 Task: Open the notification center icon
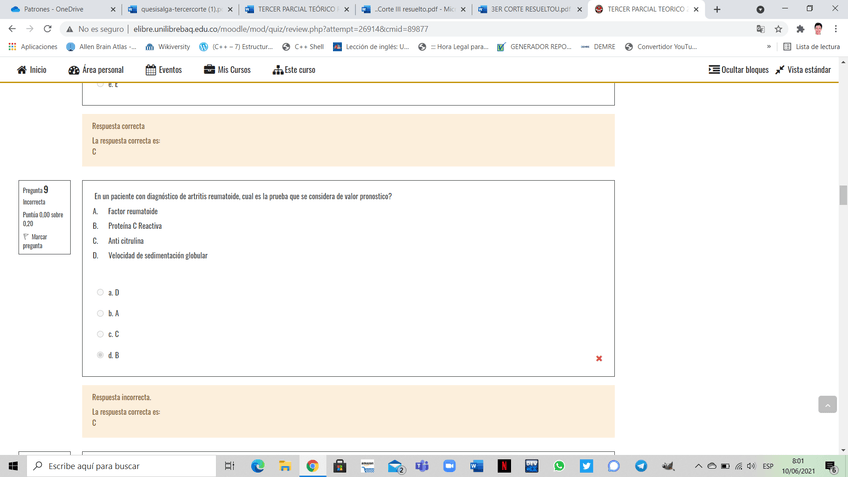(832, 467)
